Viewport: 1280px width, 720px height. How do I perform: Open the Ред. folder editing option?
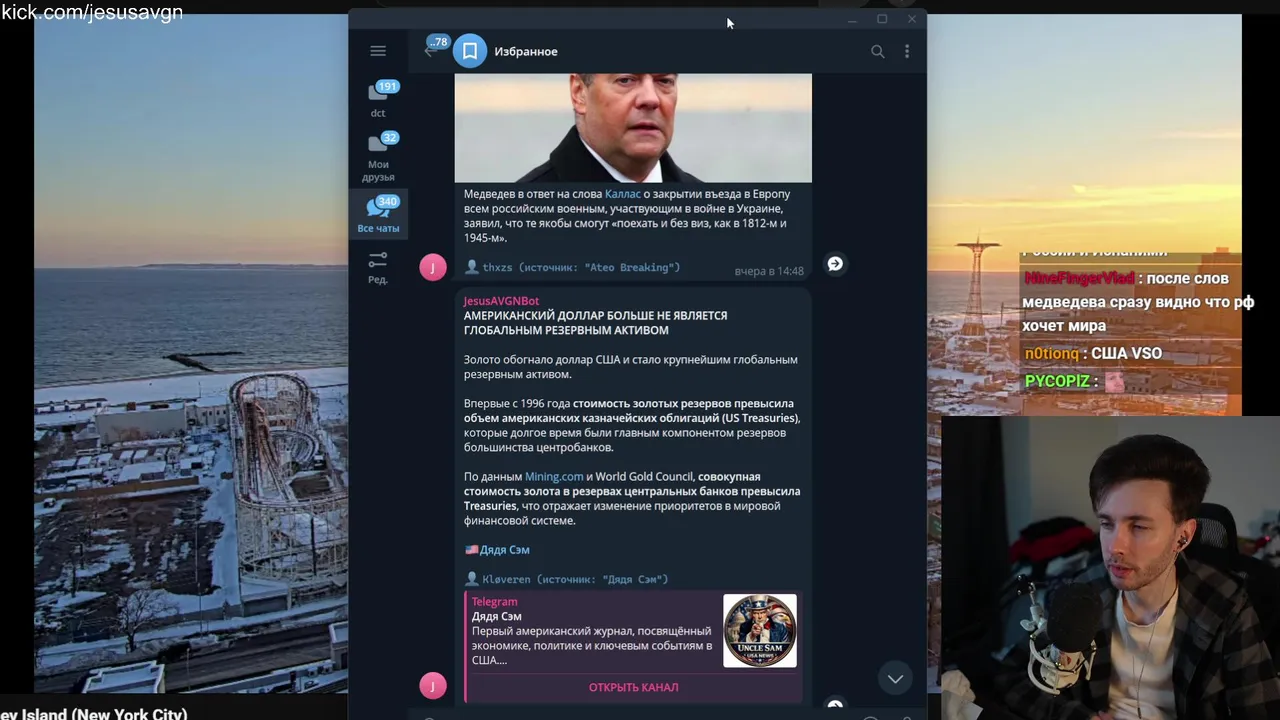378,267
